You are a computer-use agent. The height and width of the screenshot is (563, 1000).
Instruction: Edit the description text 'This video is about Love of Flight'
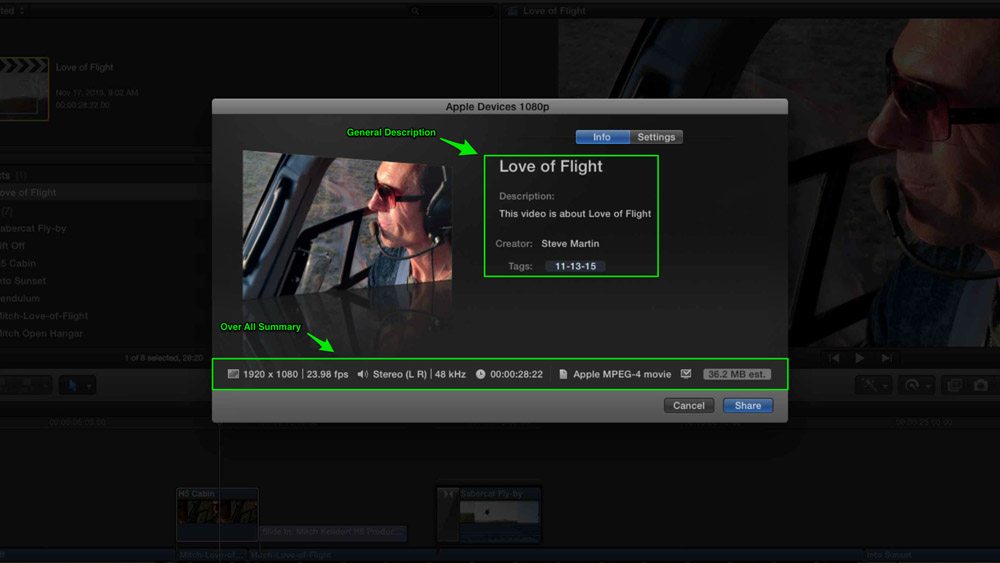pos(575,214)
